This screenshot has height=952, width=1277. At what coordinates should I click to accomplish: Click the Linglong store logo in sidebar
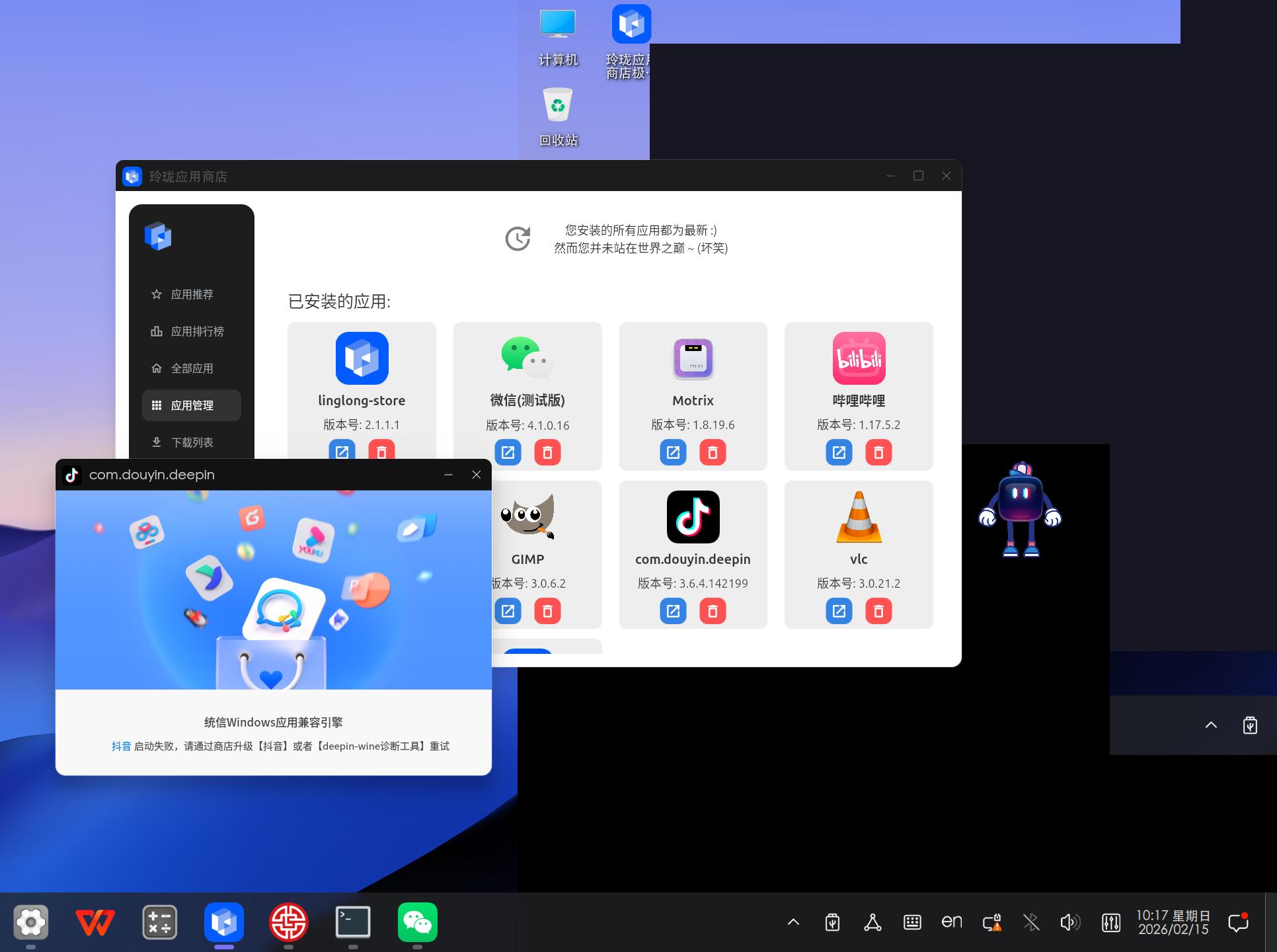[158, 236]
